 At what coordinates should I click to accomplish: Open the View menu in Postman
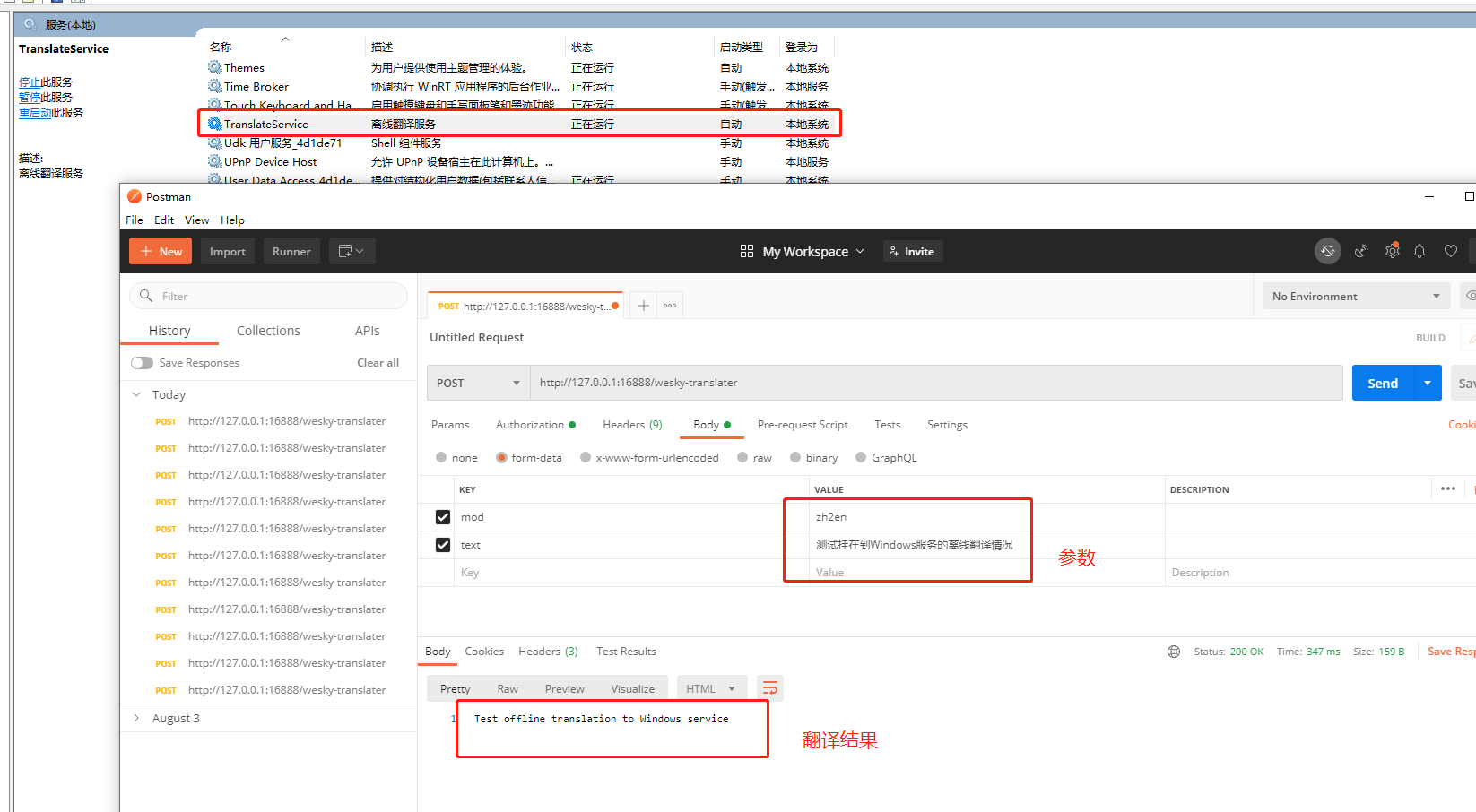click(197, 220)
